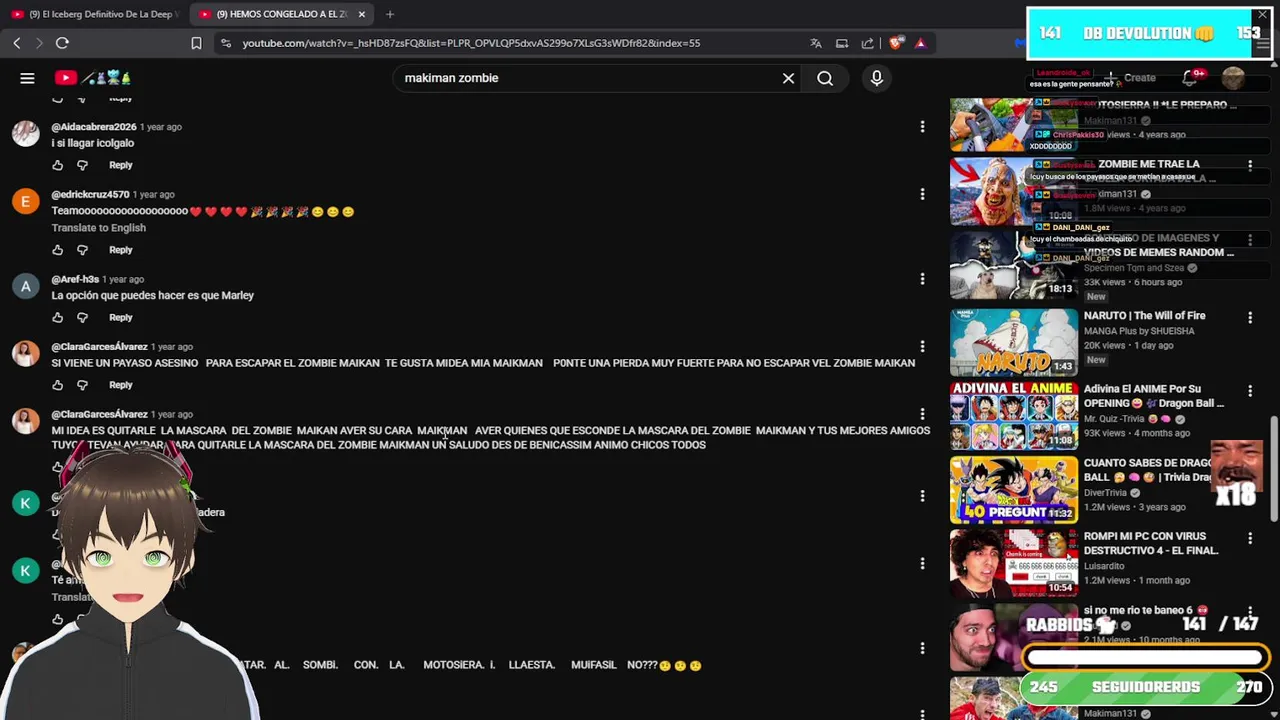The image size is (1280, 720).
Task: Open options menu for @Aidacabrera2026 comment
Action: (x=922, y=127)
